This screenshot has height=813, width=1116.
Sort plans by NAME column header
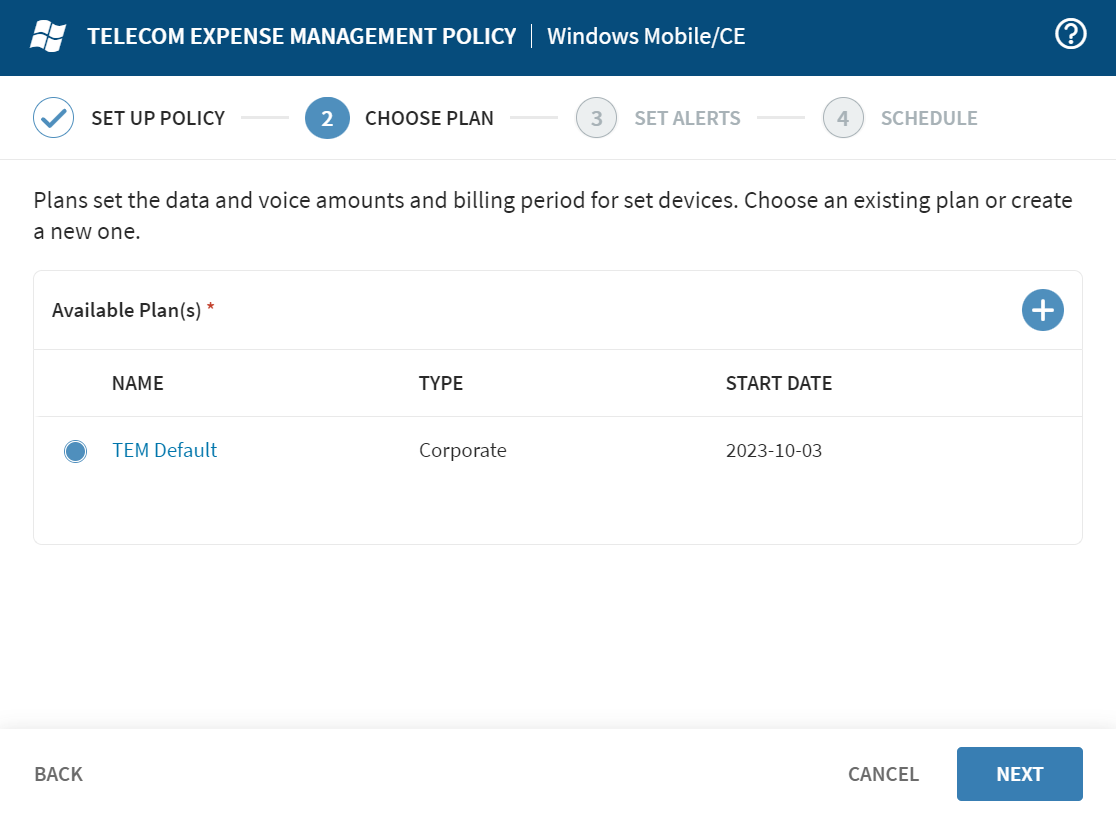(x=137, y=383)
